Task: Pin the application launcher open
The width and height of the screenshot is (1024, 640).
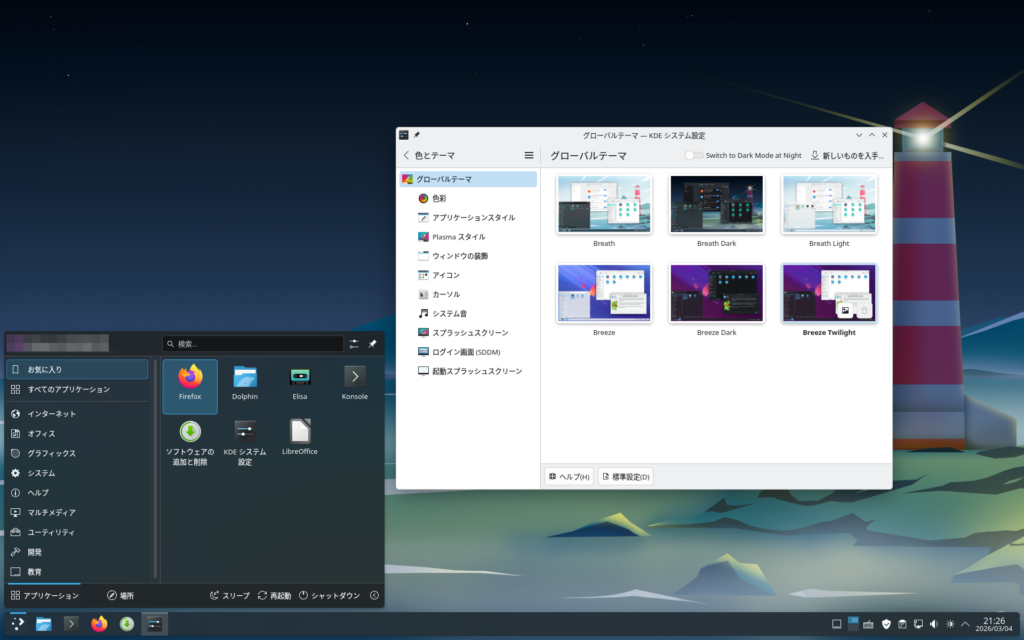Action: (x=372, y=344)
